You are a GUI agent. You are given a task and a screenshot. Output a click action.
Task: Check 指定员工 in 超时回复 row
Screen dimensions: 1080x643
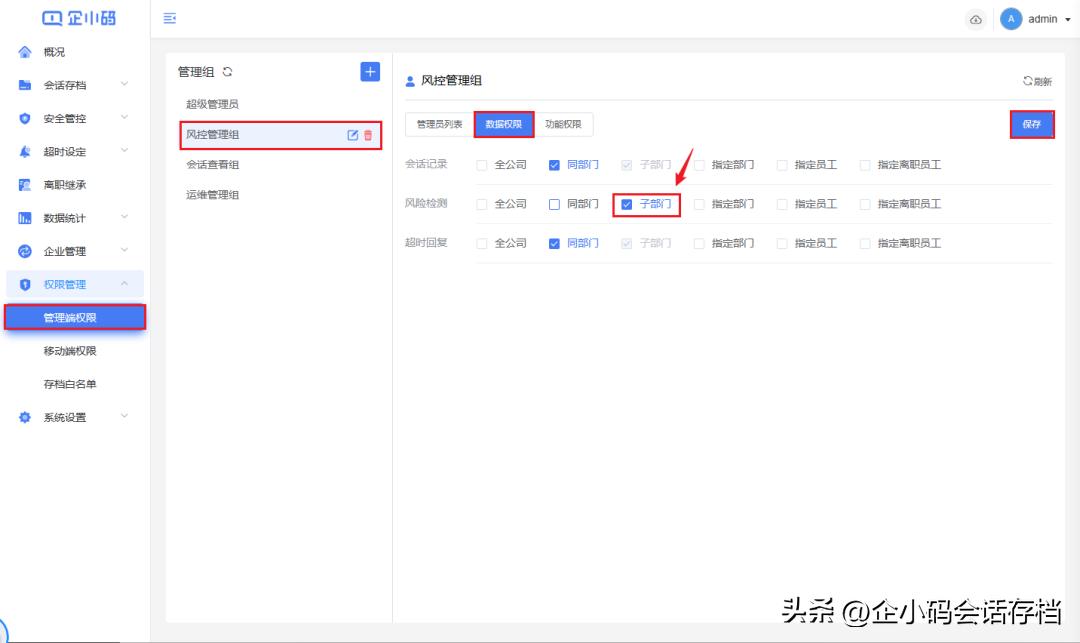tap(782, 242)
